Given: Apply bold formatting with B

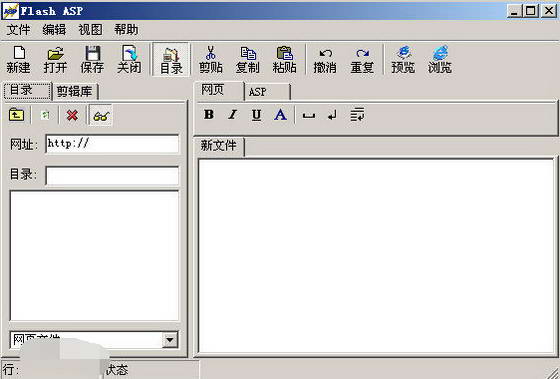Looking at the screenshot, I should [x=209, y=115].
